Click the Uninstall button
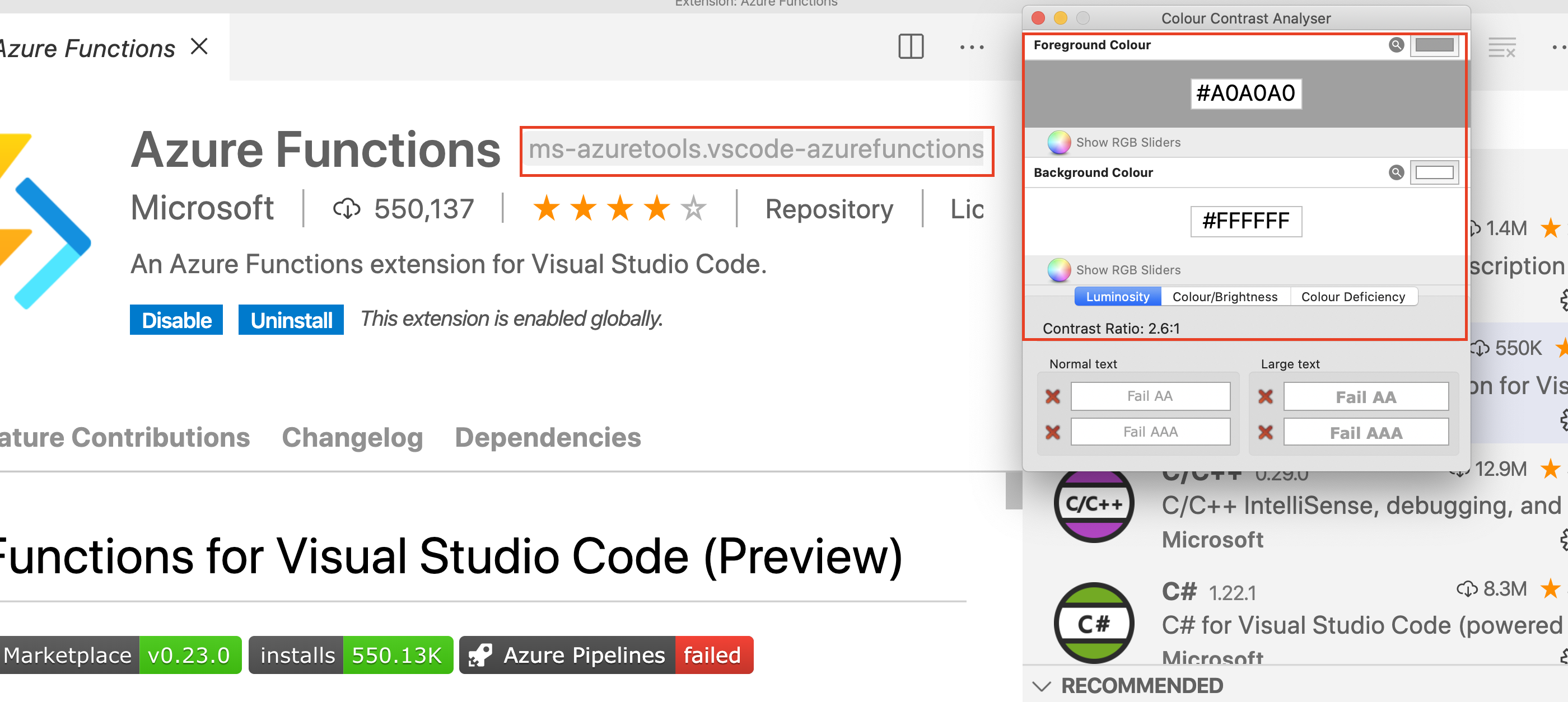The height and width of the screenshot is (702, 1568). (291, 320)
